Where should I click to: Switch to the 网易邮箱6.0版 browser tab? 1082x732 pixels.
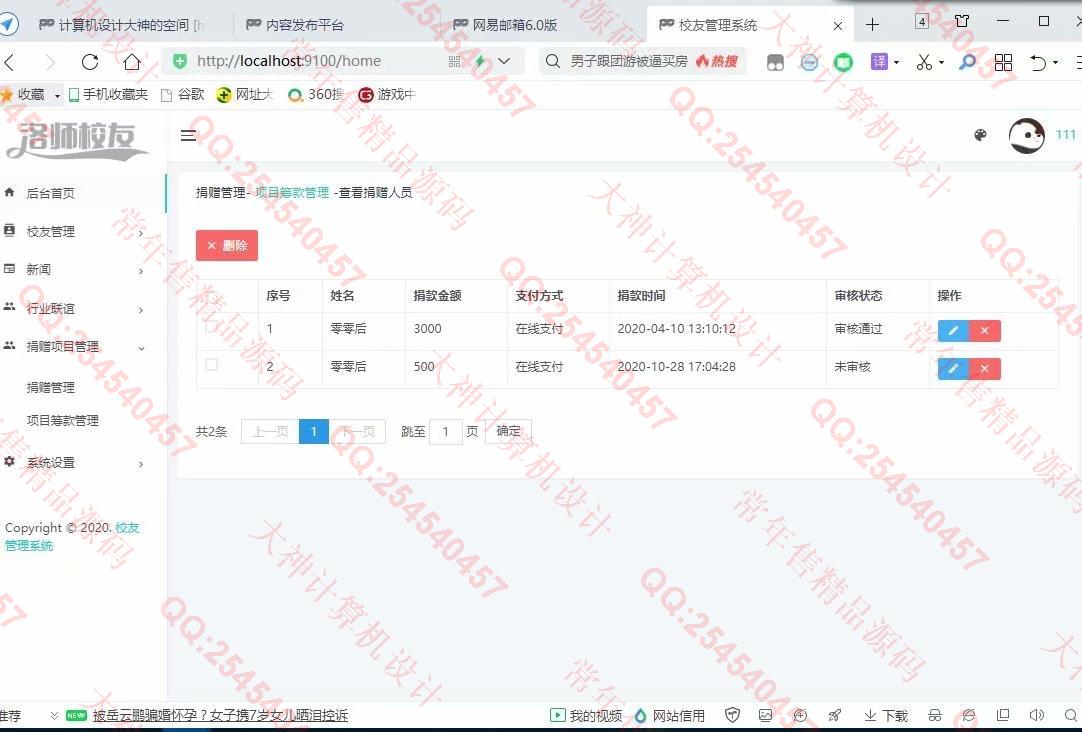click(x=514, y=26)
